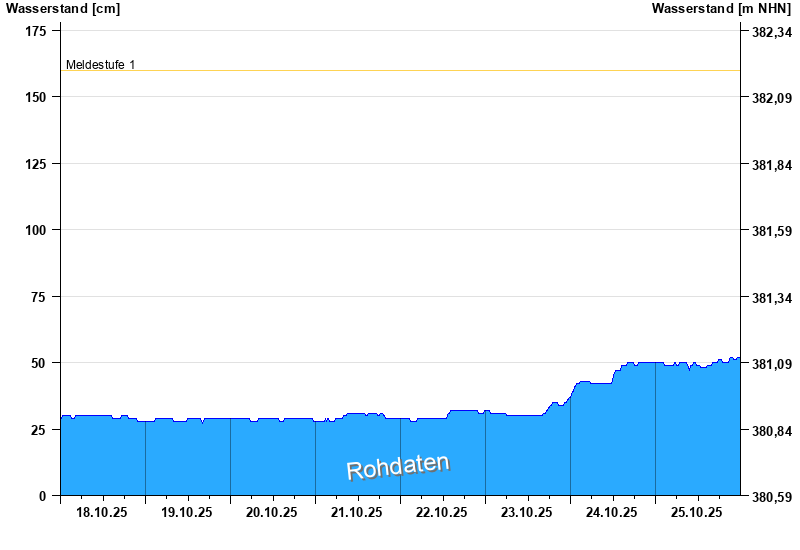Click the date label 22.10.25

[441, 513]
